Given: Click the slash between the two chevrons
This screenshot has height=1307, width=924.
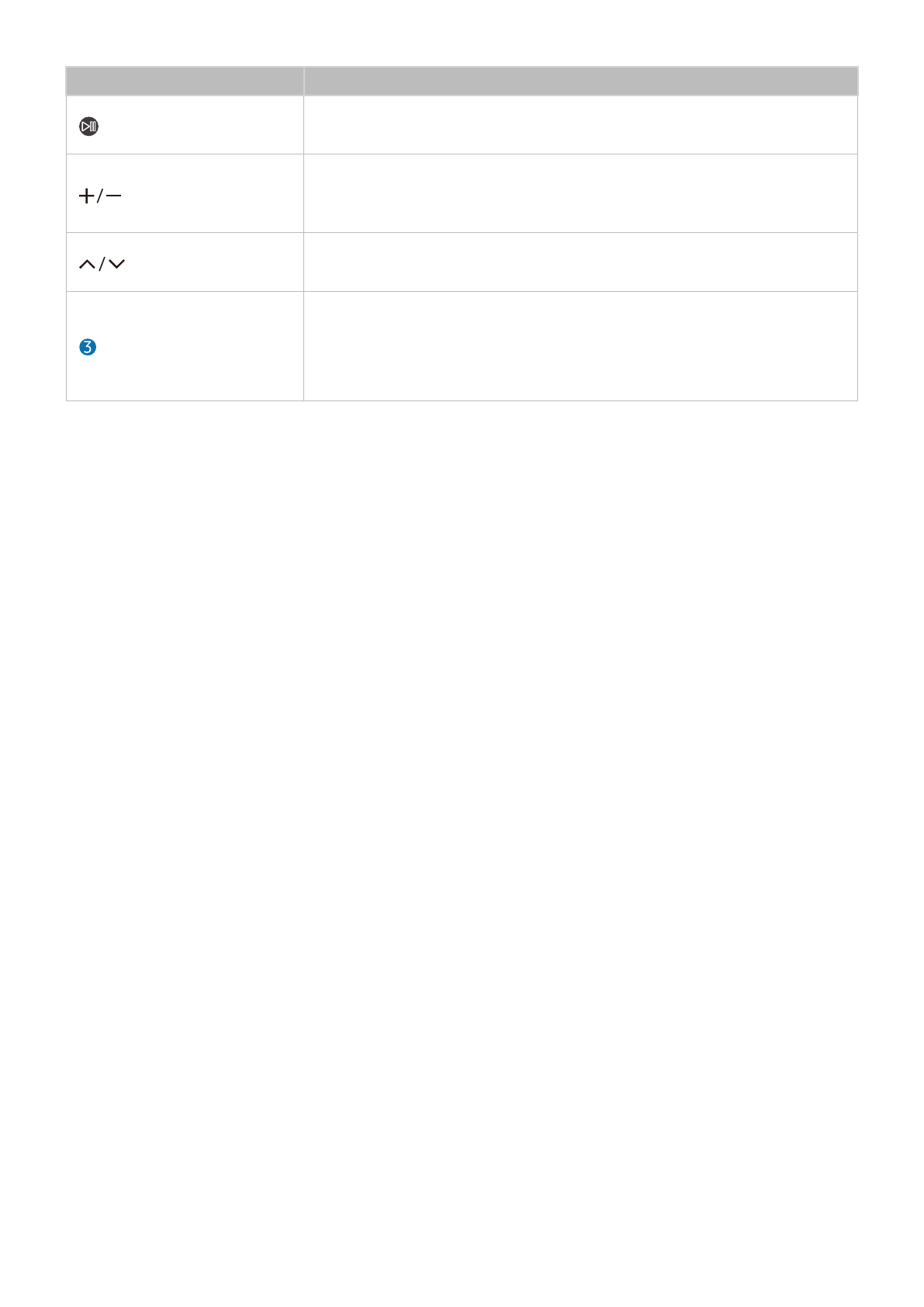Looking at the screenshot, I should [102, 265].
